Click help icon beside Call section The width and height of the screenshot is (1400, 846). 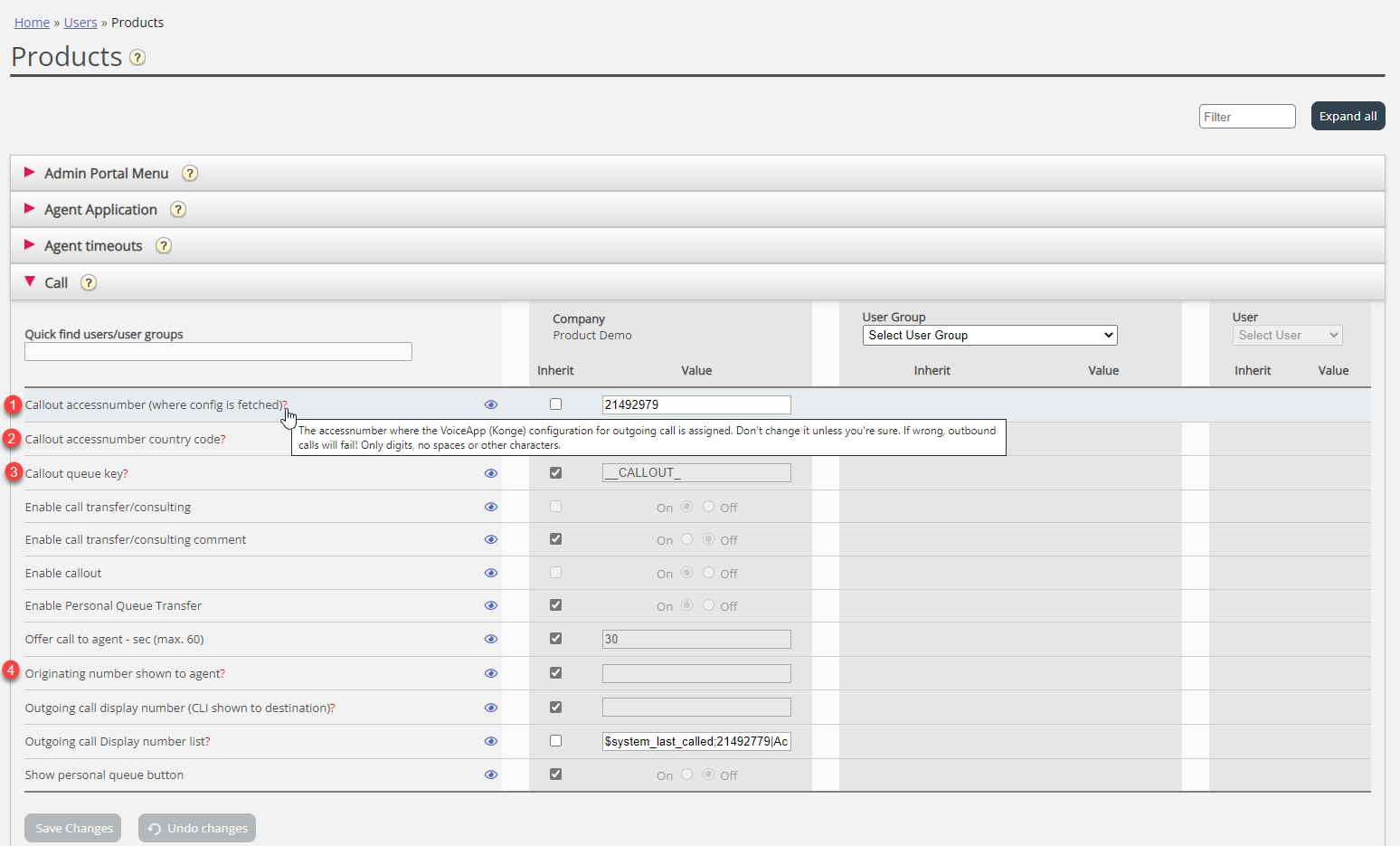tap(89, 282)
